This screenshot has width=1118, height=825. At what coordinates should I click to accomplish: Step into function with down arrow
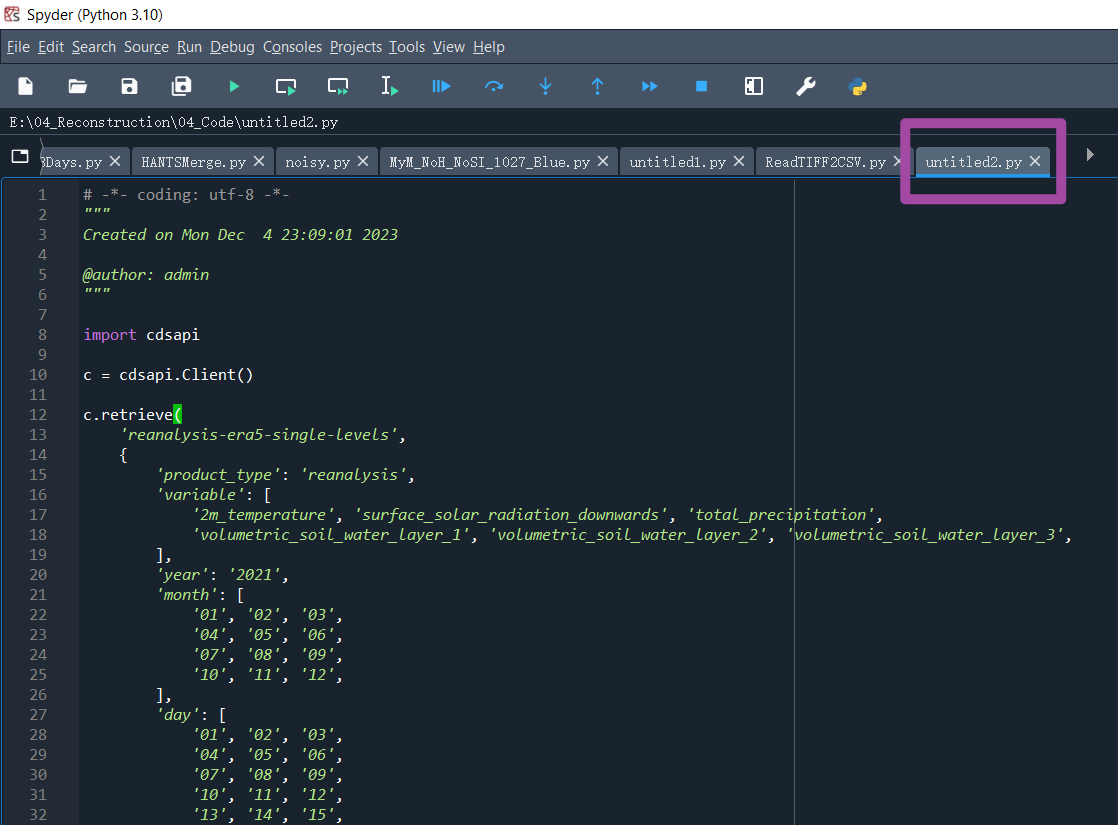pos(545,86)
